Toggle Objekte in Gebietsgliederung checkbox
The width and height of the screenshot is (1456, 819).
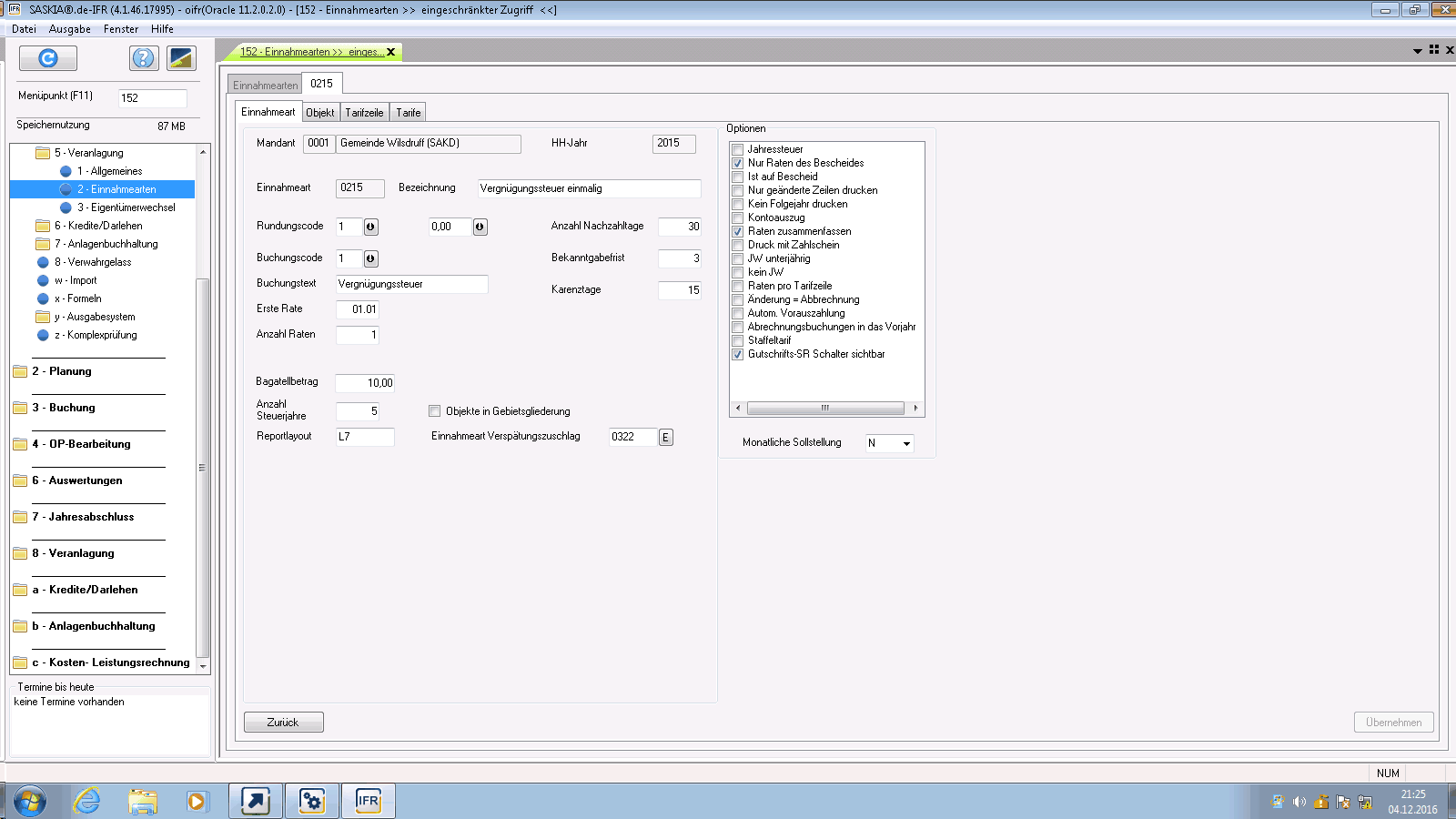pyautogui.click(x=435, y=411)
